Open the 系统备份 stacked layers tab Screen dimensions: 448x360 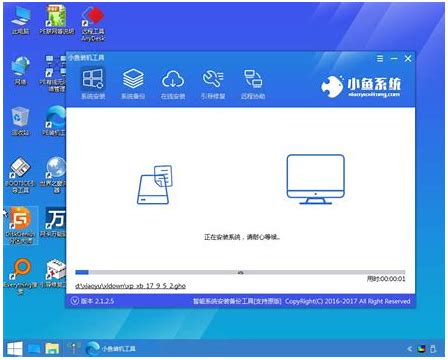click(x=133, y=84)
